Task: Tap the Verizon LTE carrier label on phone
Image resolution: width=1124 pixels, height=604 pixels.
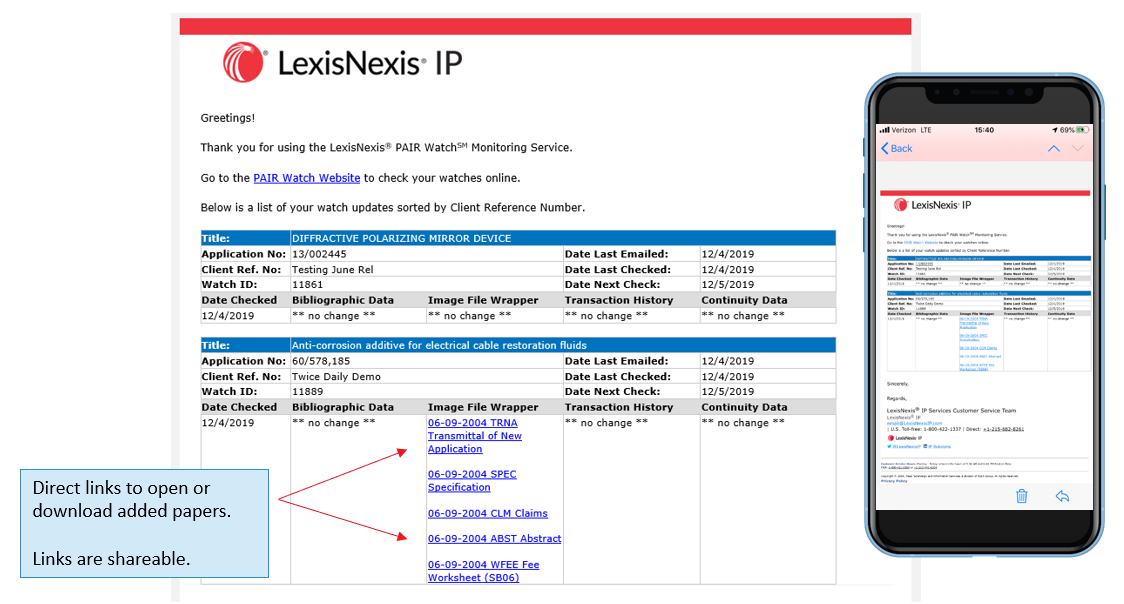Action: (911, 130)
